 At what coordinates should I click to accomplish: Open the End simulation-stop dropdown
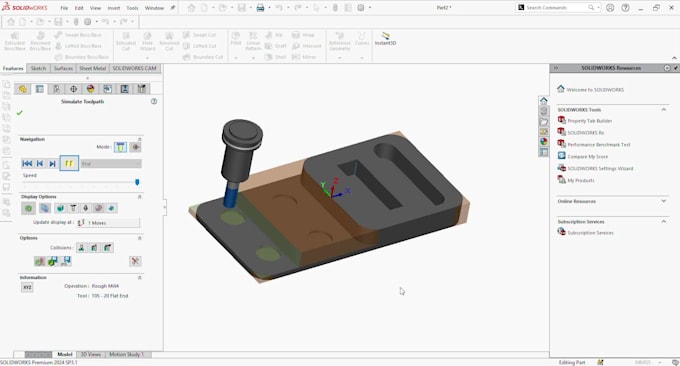111,163
